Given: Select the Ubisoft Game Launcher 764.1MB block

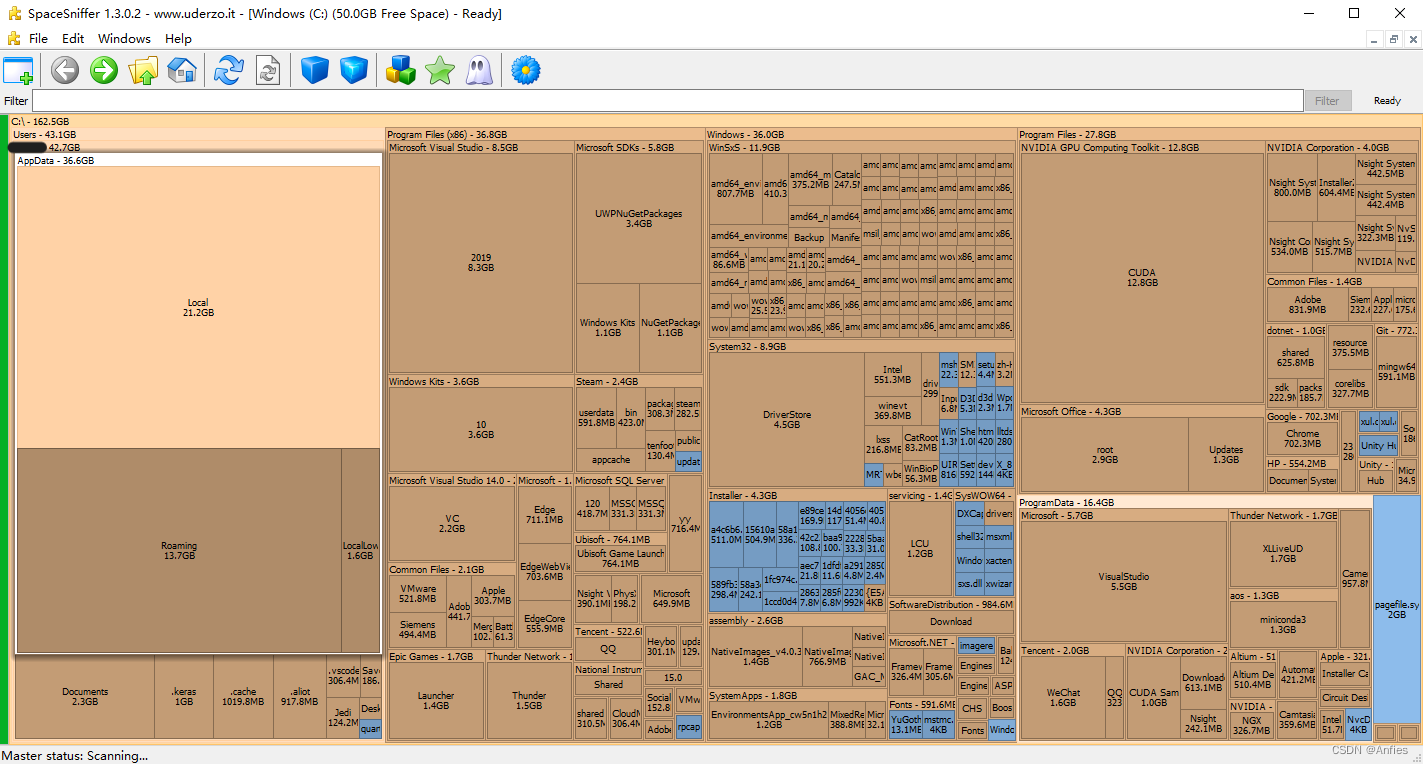Looking at the screenshot, I should 620,558.
